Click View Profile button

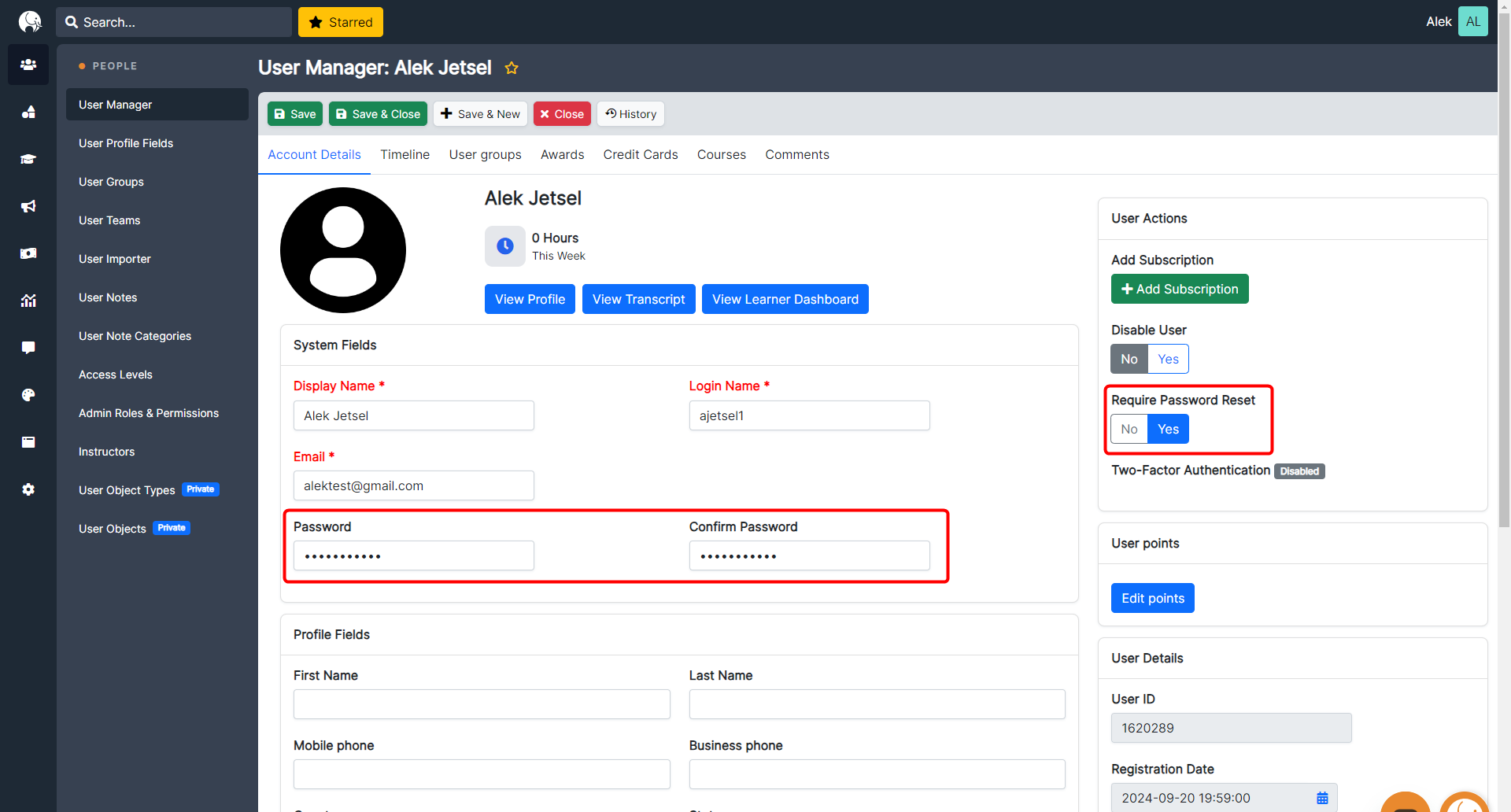[530, 299]
